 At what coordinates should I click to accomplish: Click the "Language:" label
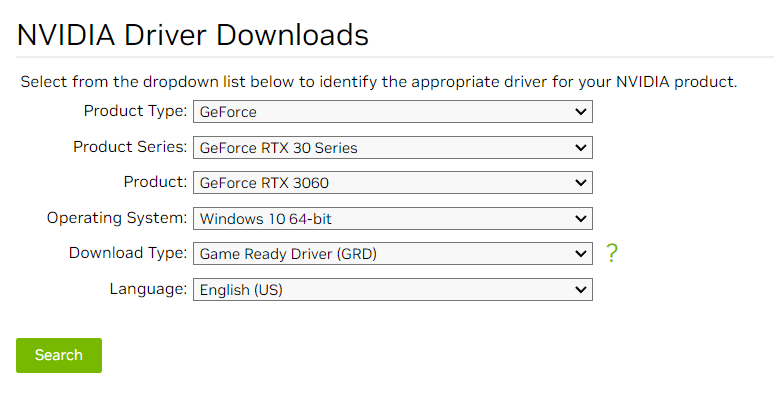(x=148, y=289)
